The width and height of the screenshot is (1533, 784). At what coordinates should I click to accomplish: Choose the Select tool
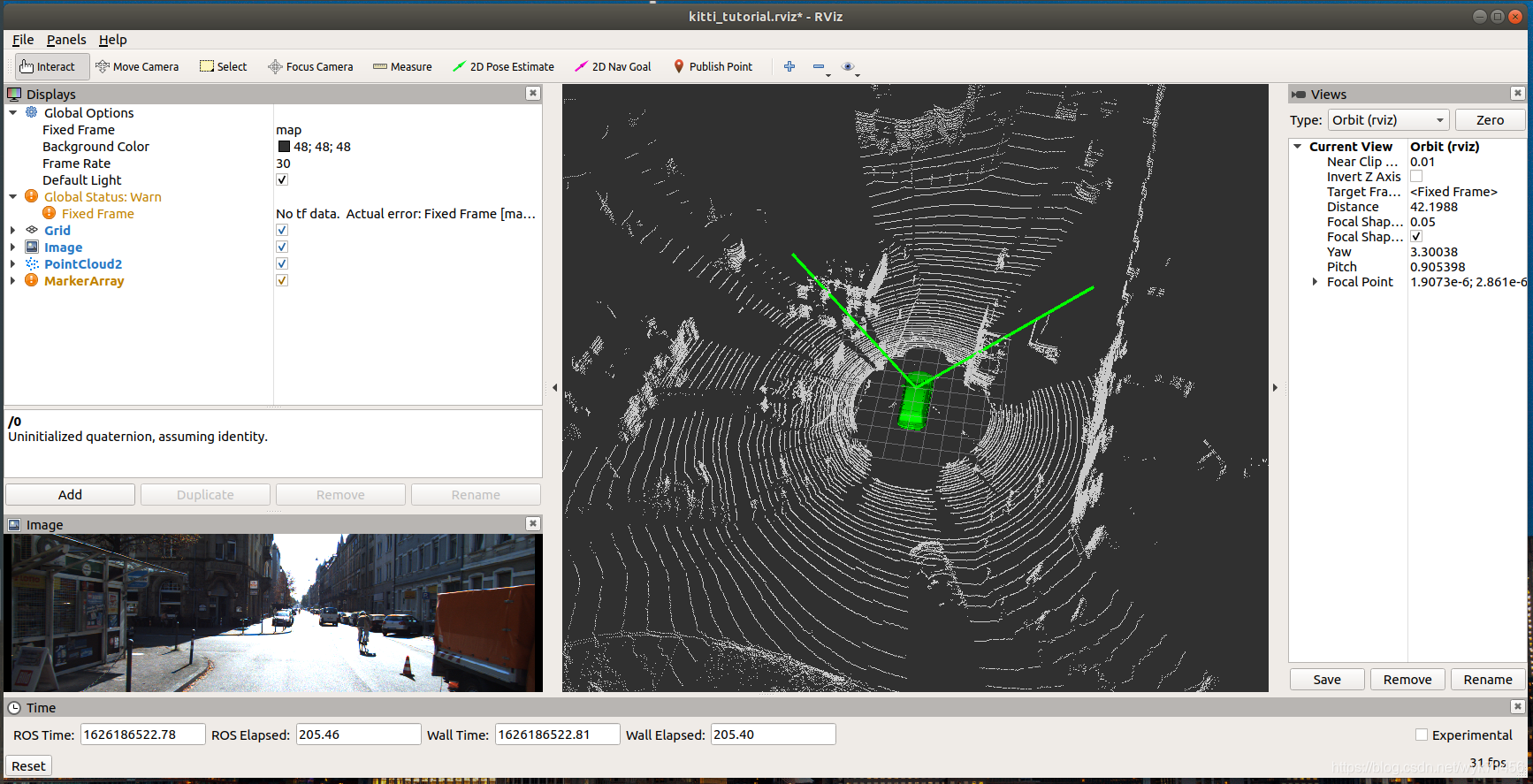click(x=224, y=66)
